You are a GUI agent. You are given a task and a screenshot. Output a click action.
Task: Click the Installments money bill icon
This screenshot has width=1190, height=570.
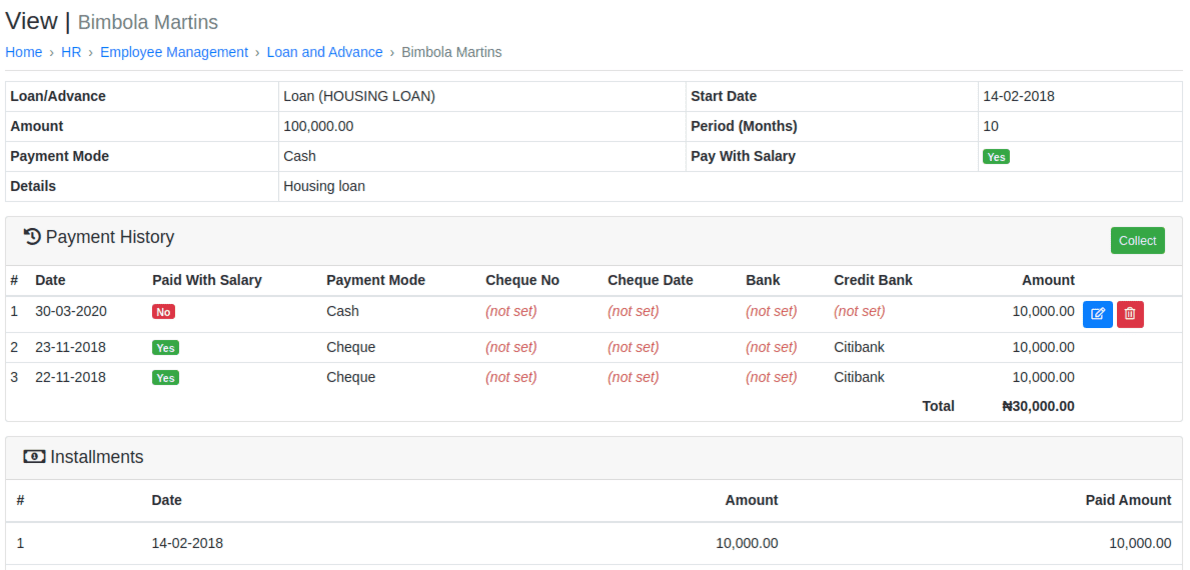[x=34, y=457]
